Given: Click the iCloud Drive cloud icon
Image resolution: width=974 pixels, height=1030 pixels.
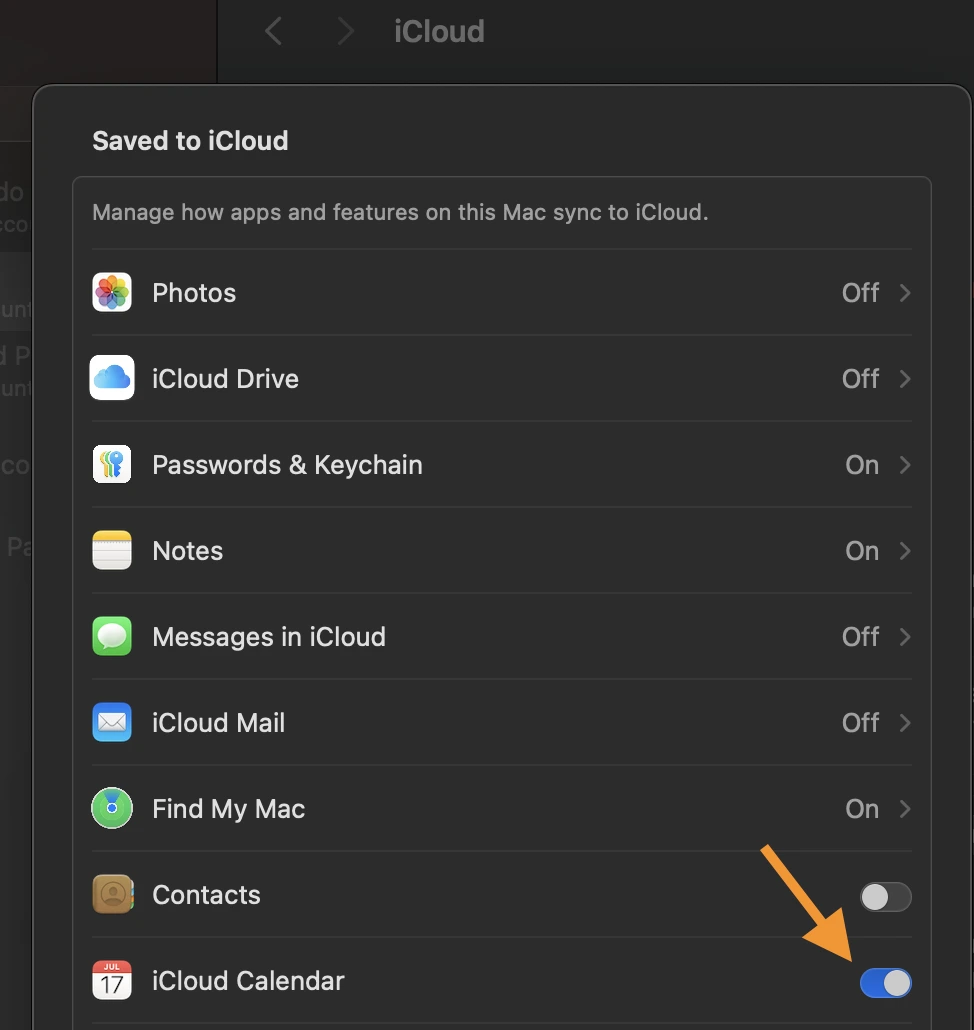Looking at the screenshot, I should 112,378.
